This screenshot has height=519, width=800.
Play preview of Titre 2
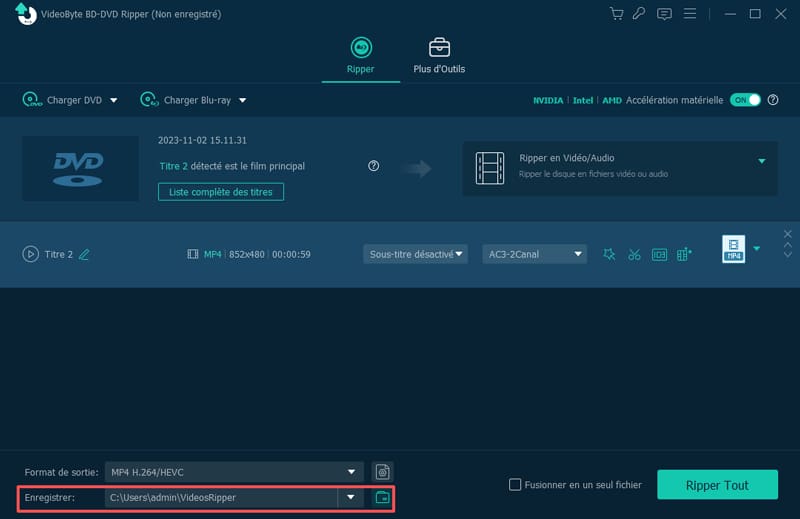(x=30, y=254)
